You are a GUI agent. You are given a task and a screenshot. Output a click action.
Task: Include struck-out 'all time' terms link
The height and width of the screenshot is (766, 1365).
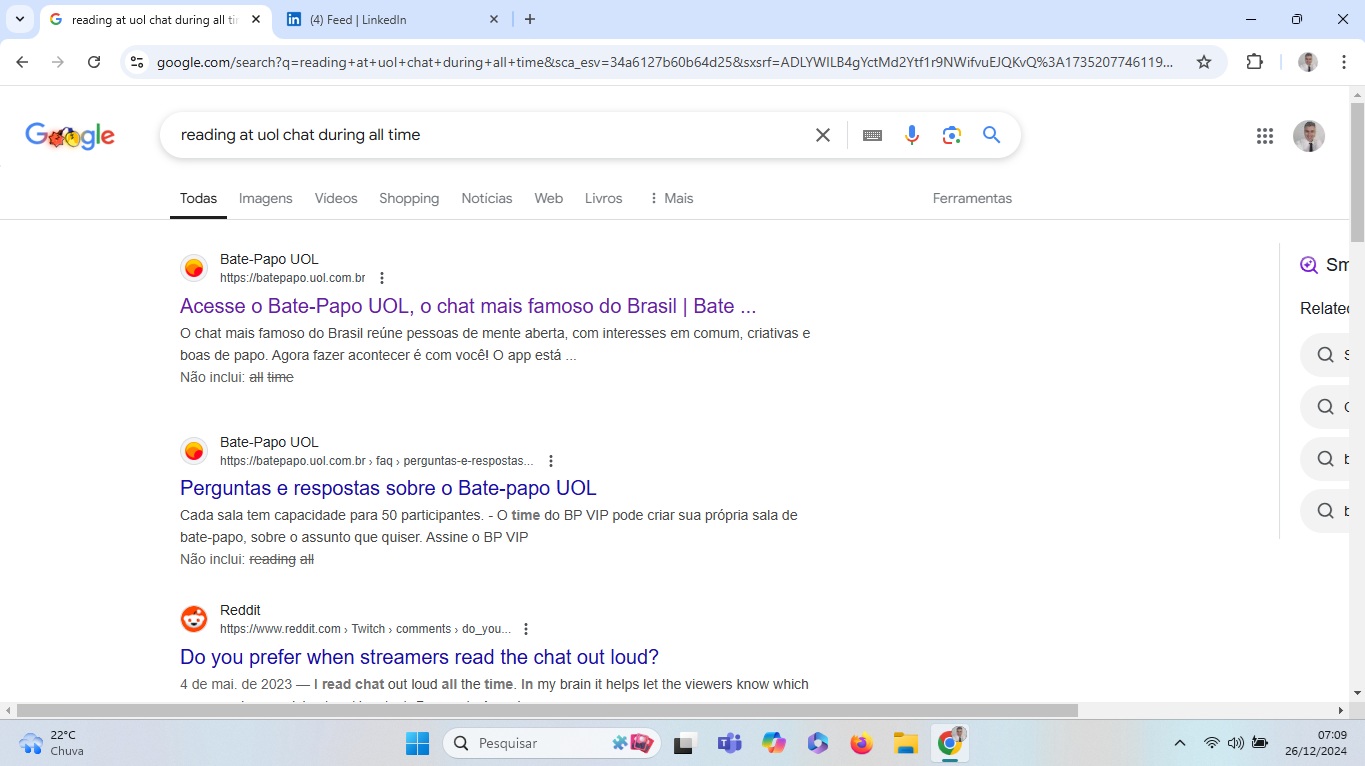tap(271, 377)
